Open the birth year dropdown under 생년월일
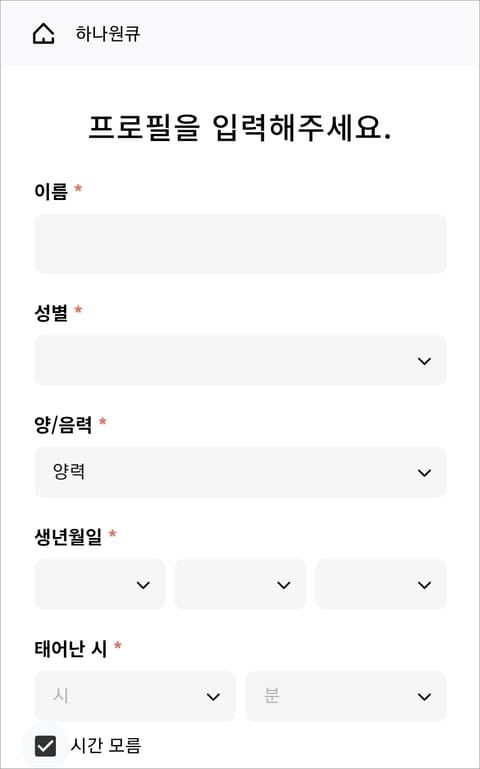 pos(100,584)
